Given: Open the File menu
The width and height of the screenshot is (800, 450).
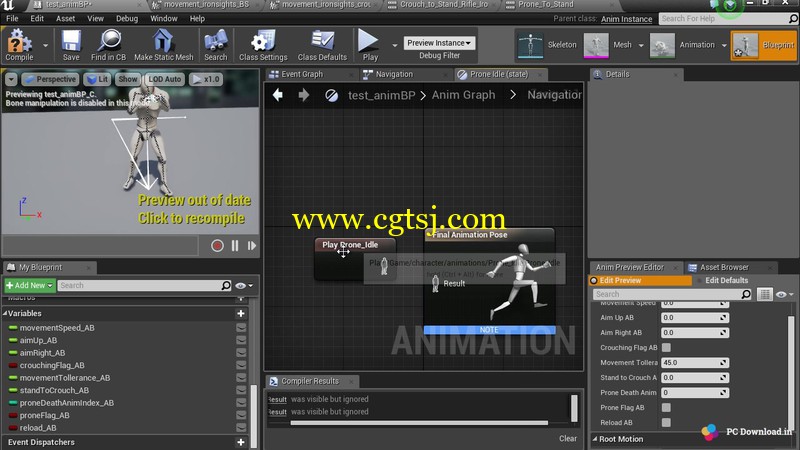Looking at the screenshot, I should [12, 18].
